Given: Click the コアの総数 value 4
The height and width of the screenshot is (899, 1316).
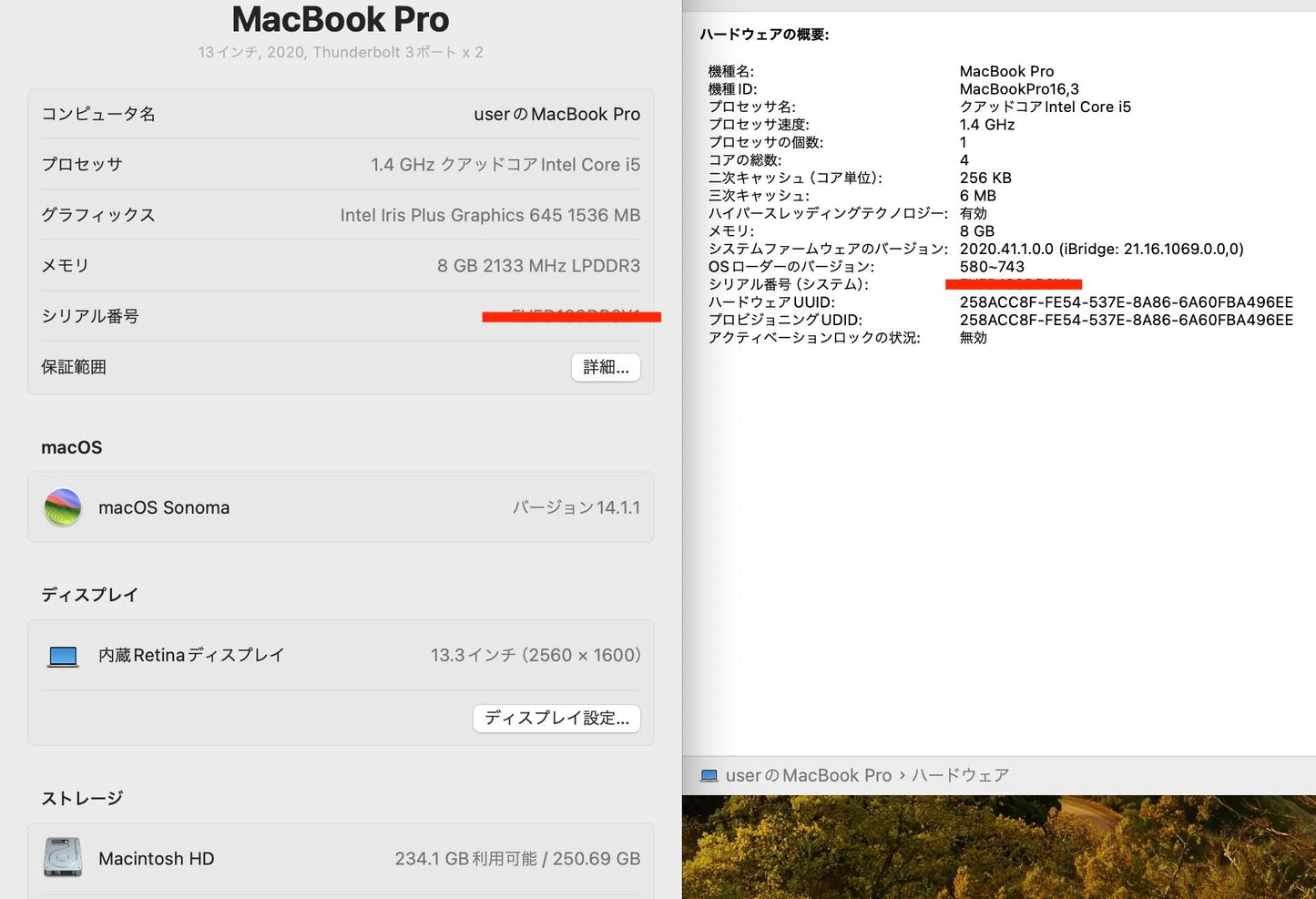Looking at the screenshot, I should pyautogui.click(x=964, y=160).
